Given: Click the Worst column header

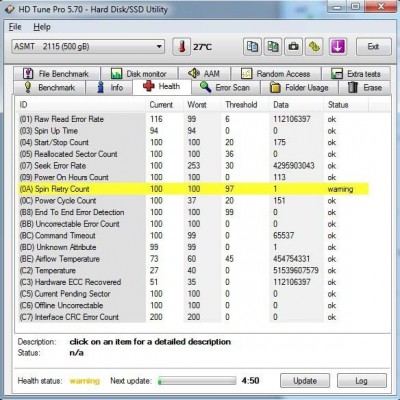Looking at the screenshot, I should pyautogui.click(x=202, y=105).
